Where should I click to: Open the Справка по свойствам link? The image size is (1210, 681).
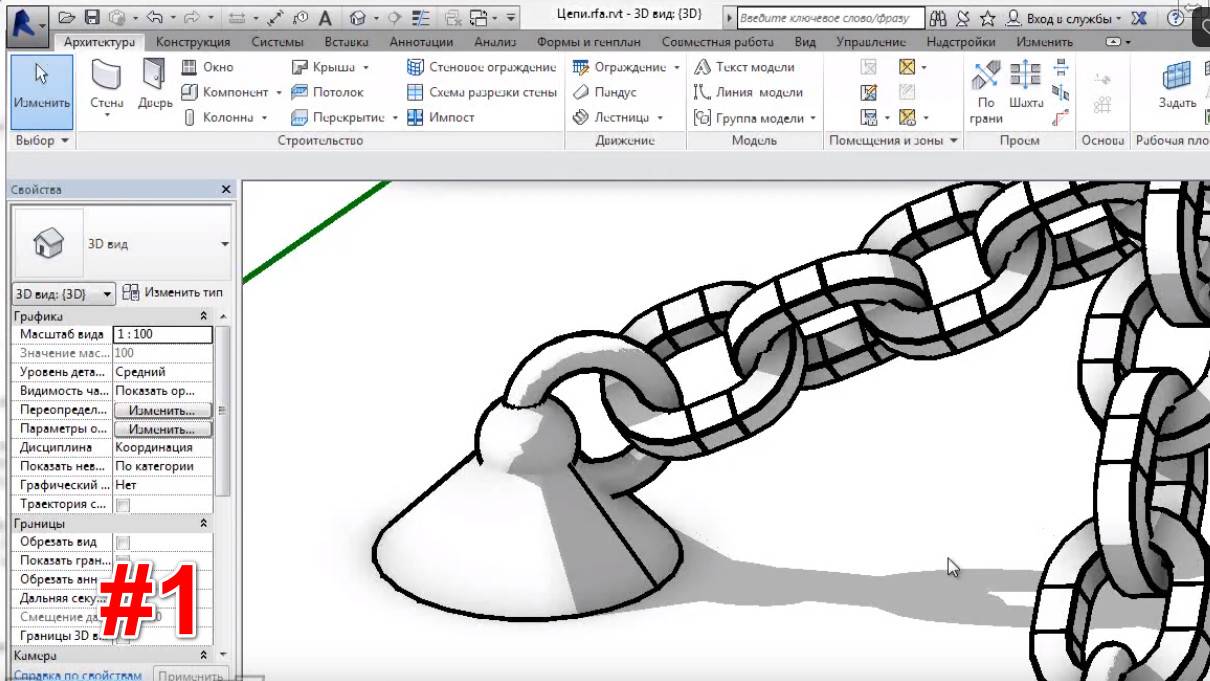click(x=77, y=675)
